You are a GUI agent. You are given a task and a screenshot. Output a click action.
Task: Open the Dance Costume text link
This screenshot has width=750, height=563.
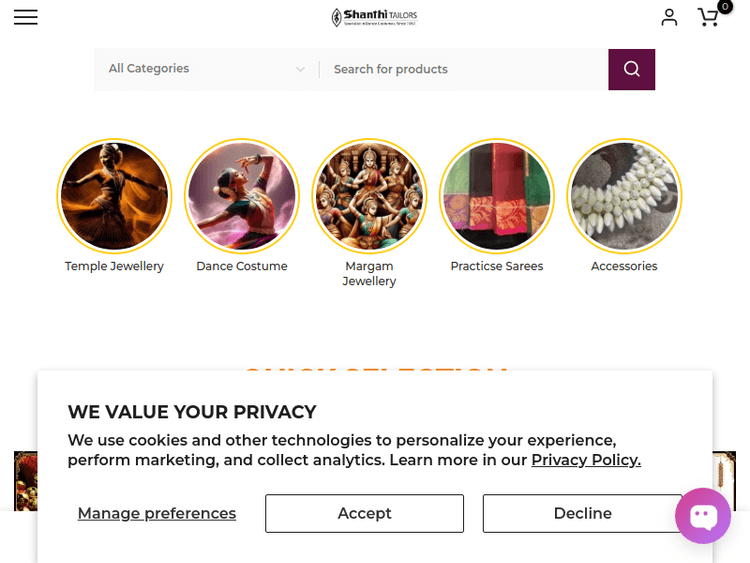242,266
